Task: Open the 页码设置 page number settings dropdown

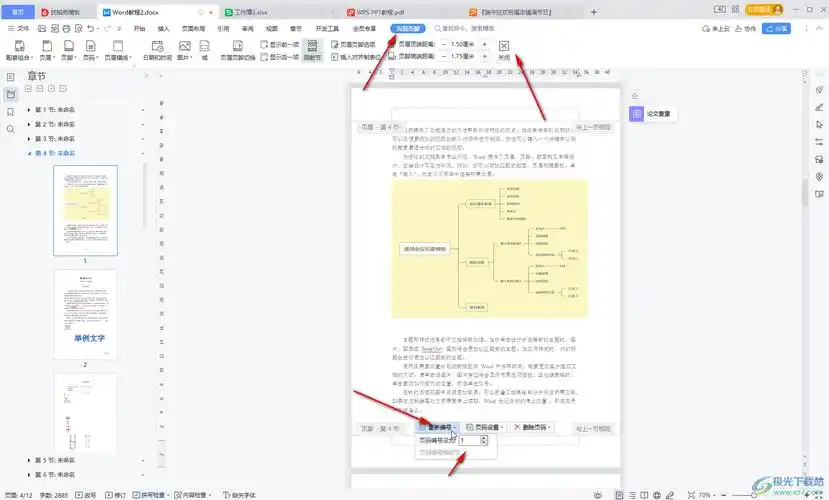Action: pos(485,427)
